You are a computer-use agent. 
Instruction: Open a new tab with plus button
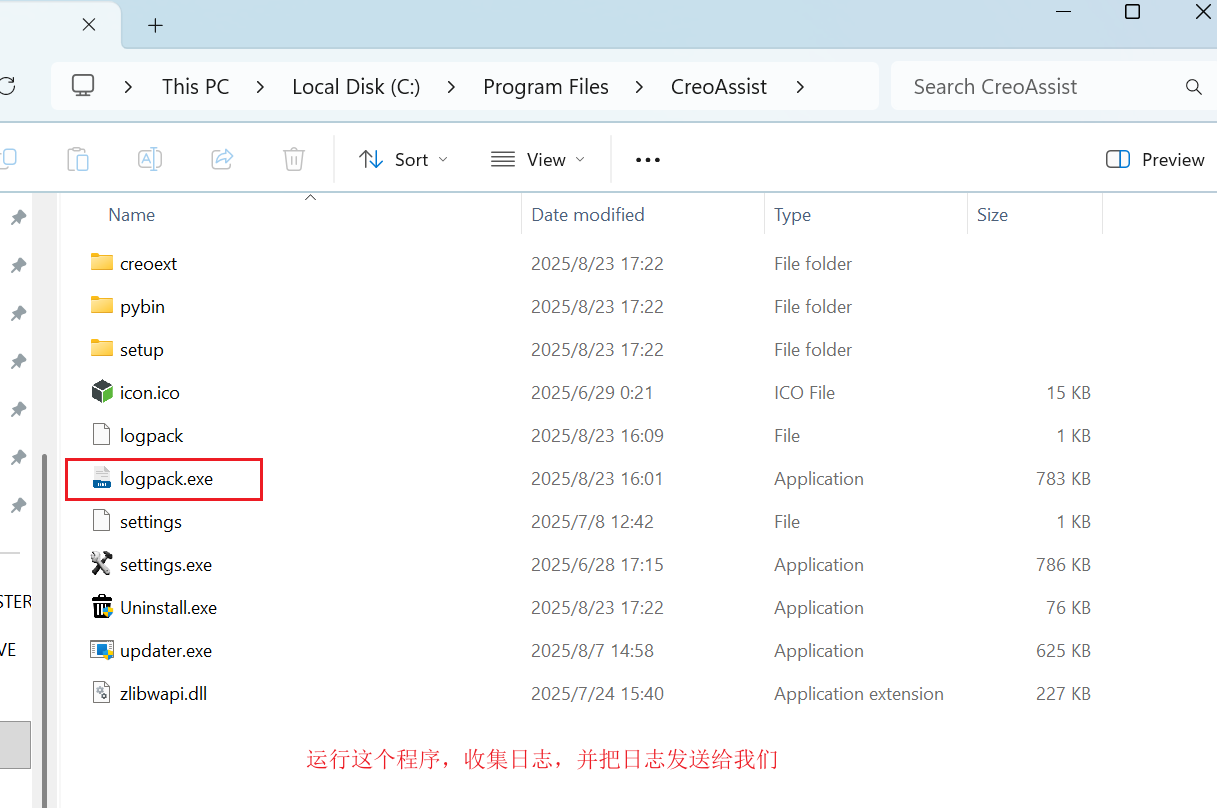155,26
